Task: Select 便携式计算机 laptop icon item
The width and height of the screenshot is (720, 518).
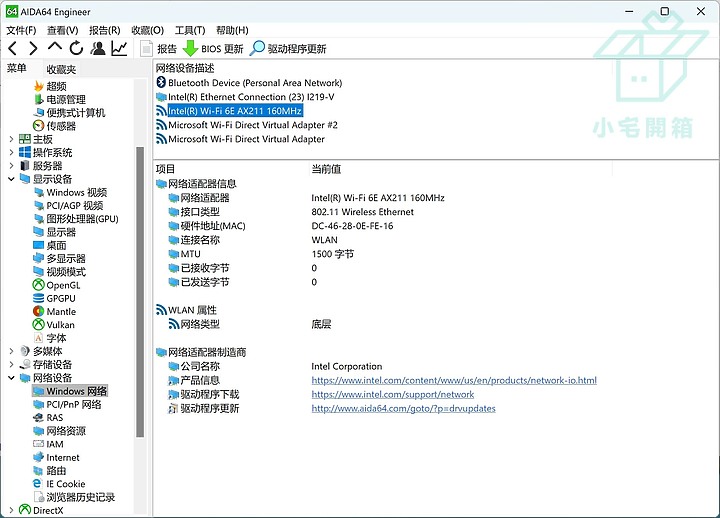Action: point(69,113)
